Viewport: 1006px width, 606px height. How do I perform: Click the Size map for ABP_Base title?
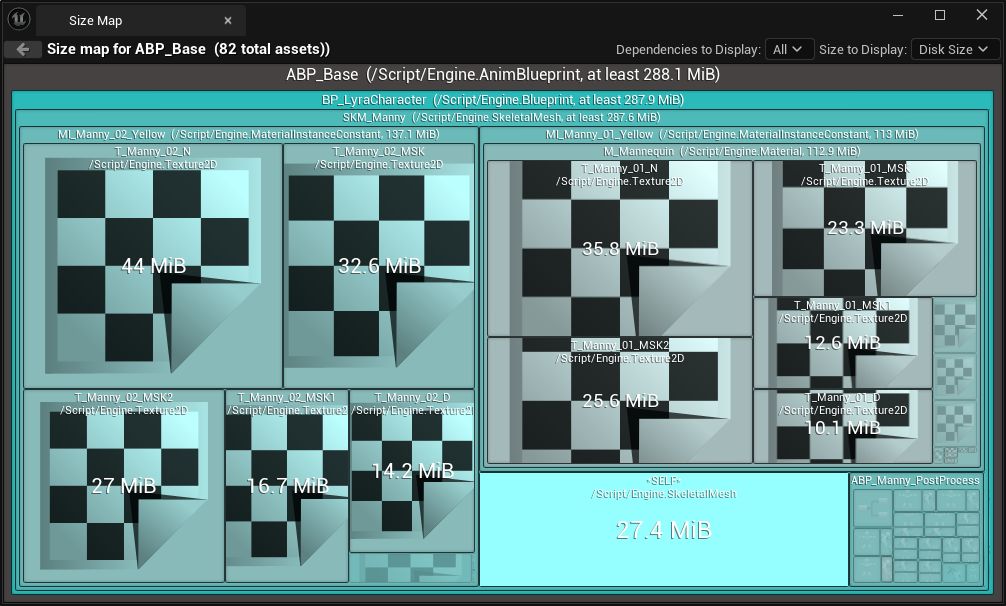point(189,49)
